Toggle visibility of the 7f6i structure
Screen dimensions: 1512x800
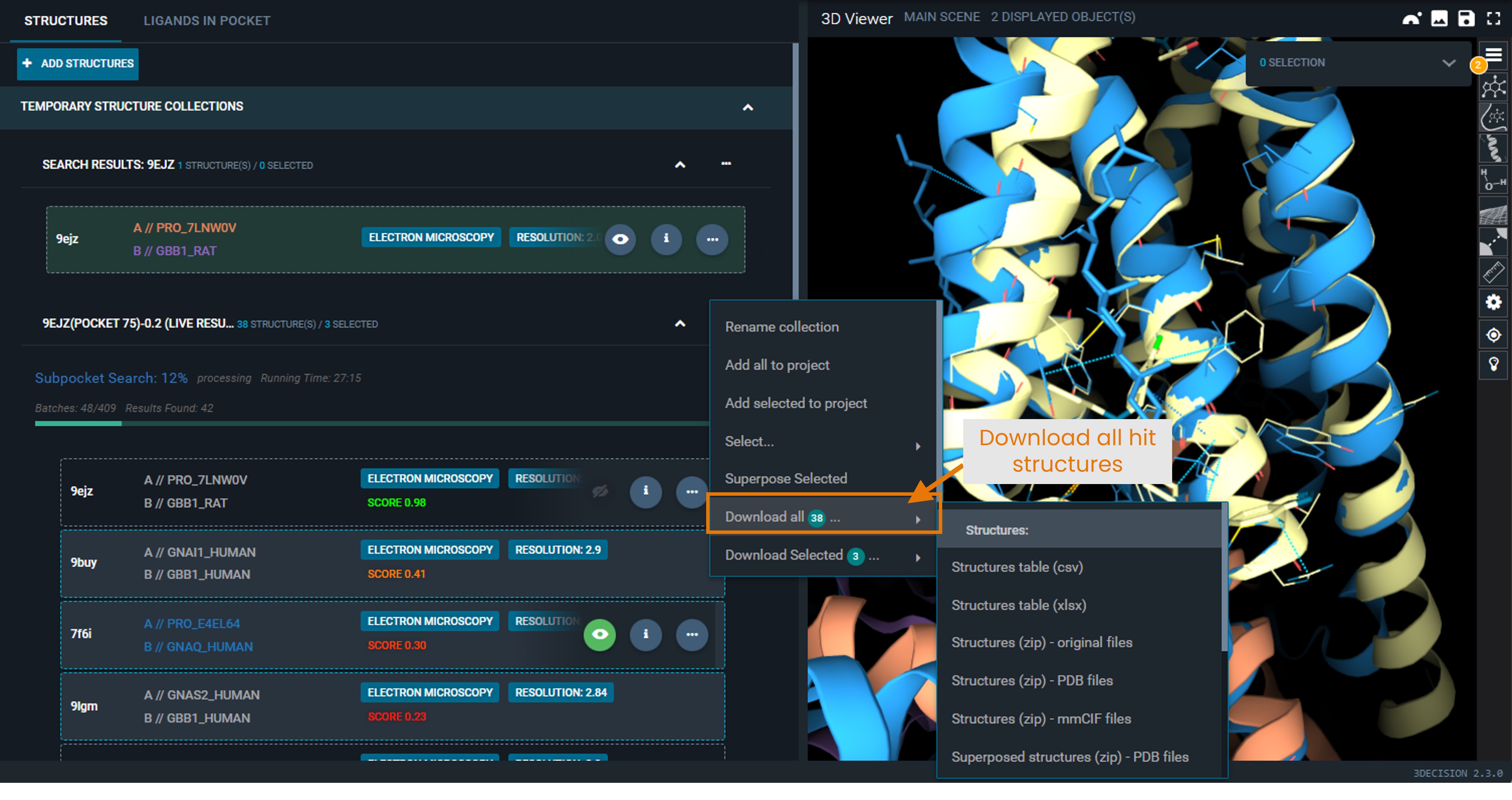(599, 635)
